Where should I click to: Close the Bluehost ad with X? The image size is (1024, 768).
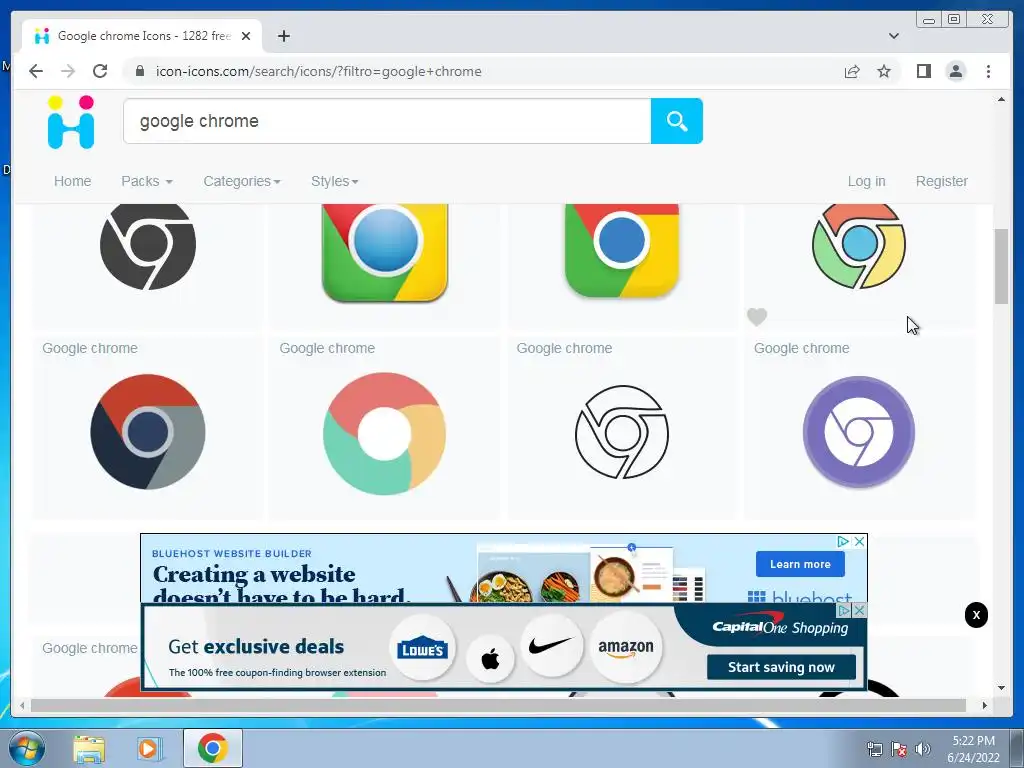click(859, 541)
